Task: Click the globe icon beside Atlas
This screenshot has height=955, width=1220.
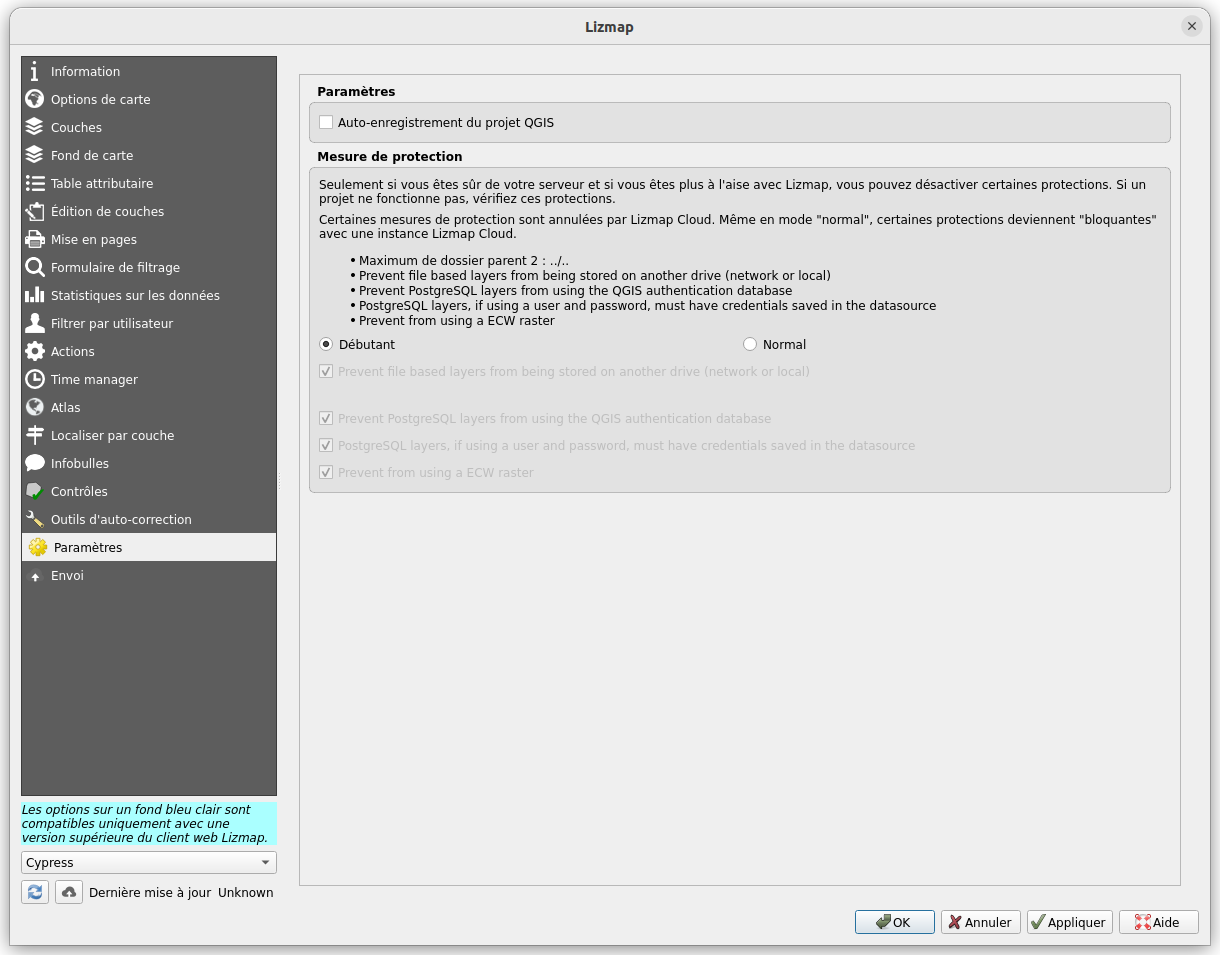Action: 35,407
